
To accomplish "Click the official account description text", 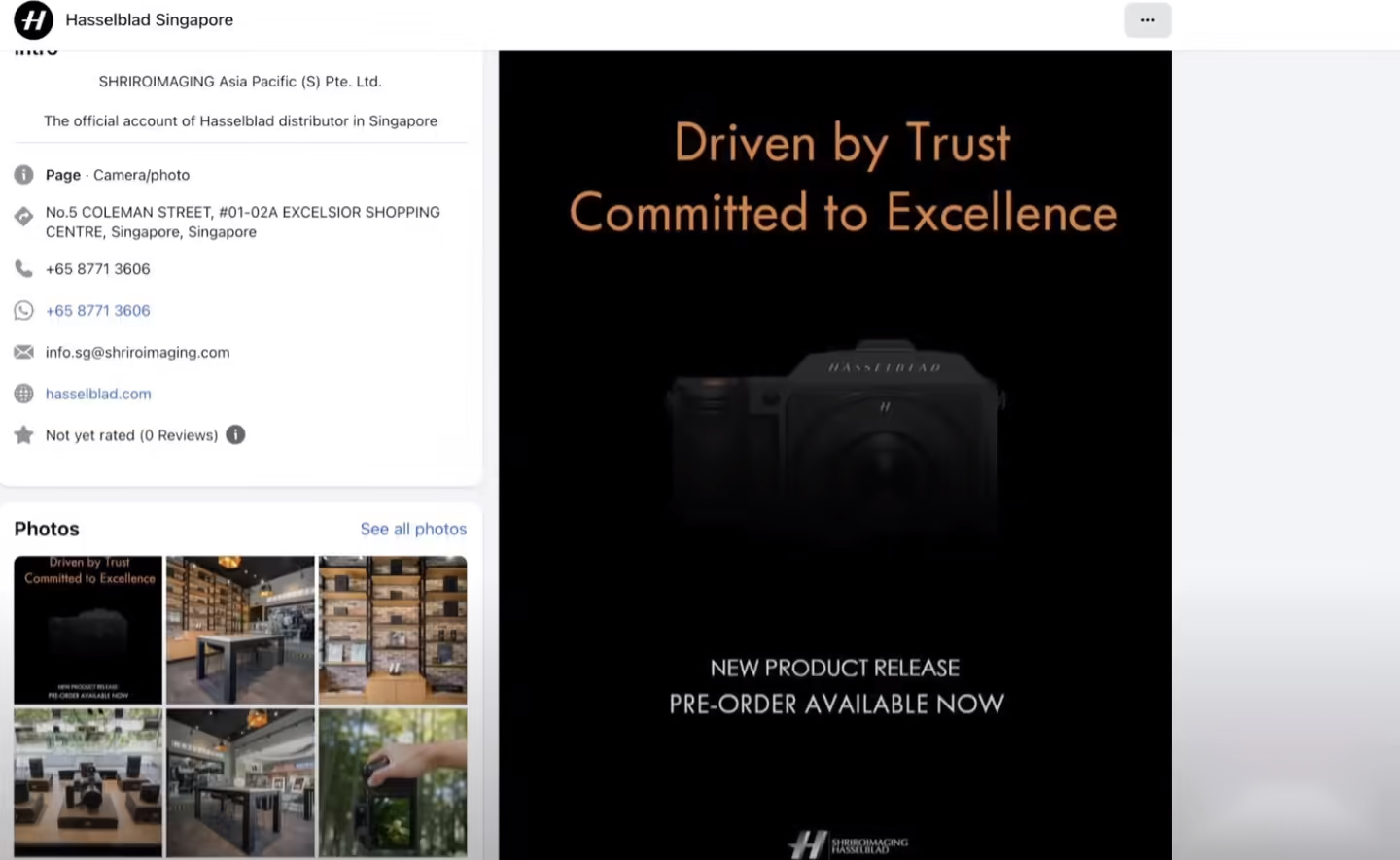I will tap(240, 120).
